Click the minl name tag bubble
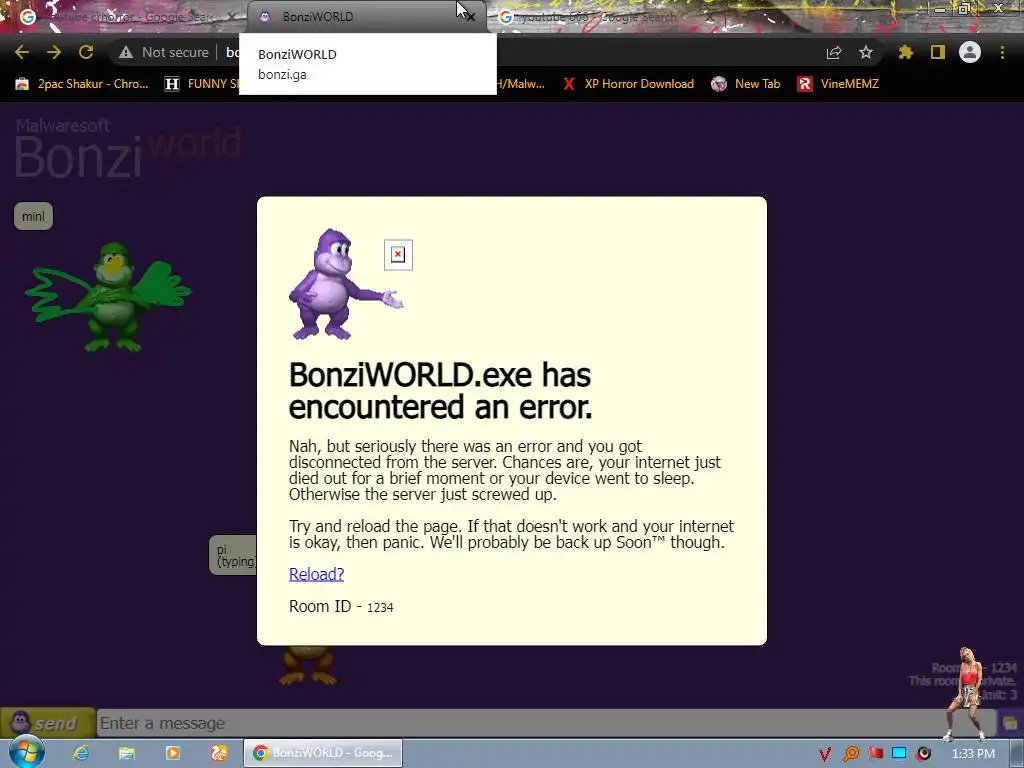Viewport: 1024px width, 768px height. click(33, 216)
